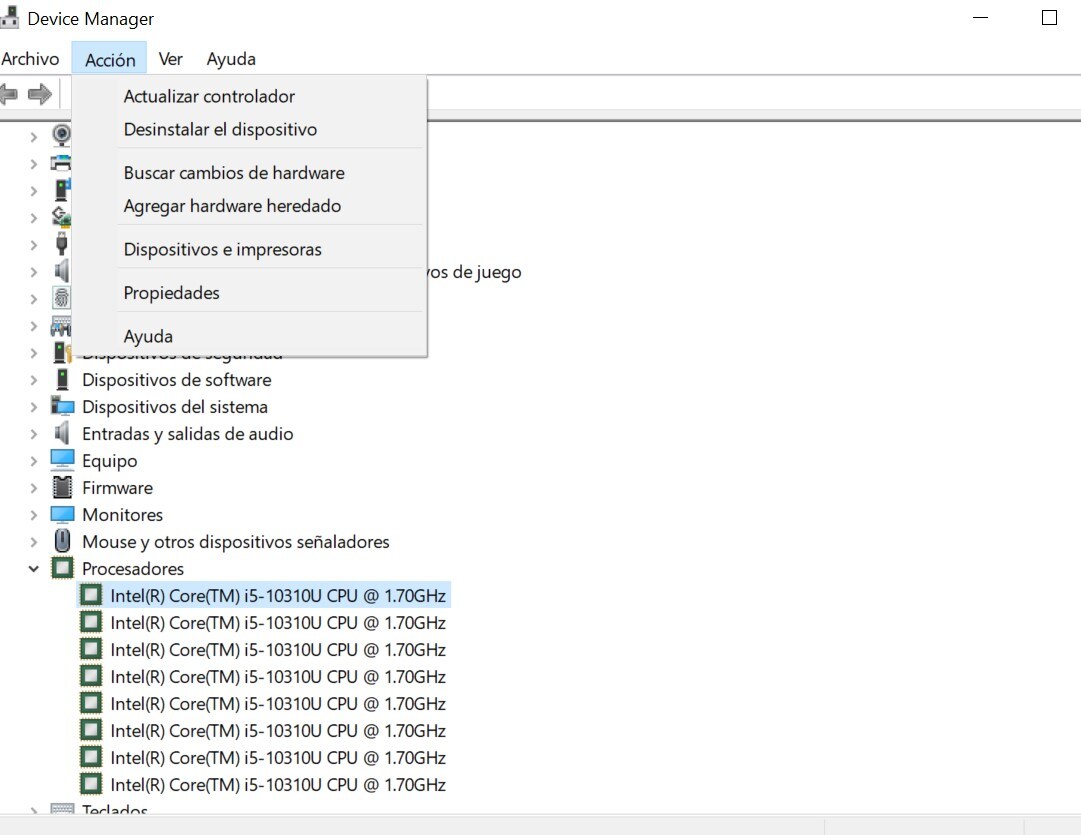Image resolution: width=1081 pixels, height=835 pixels.
Task: Expand the webcam category chevron
Action: coord(33,137)
